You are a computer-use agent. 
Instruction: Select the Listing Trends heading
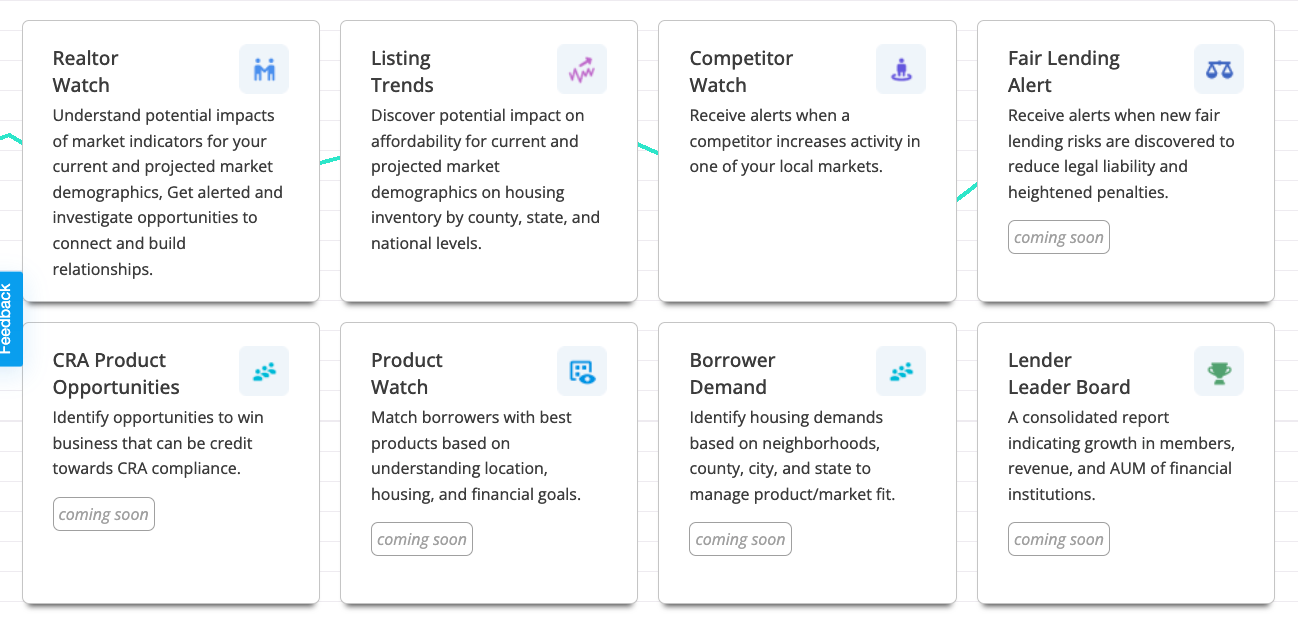(x=402, y=72)
